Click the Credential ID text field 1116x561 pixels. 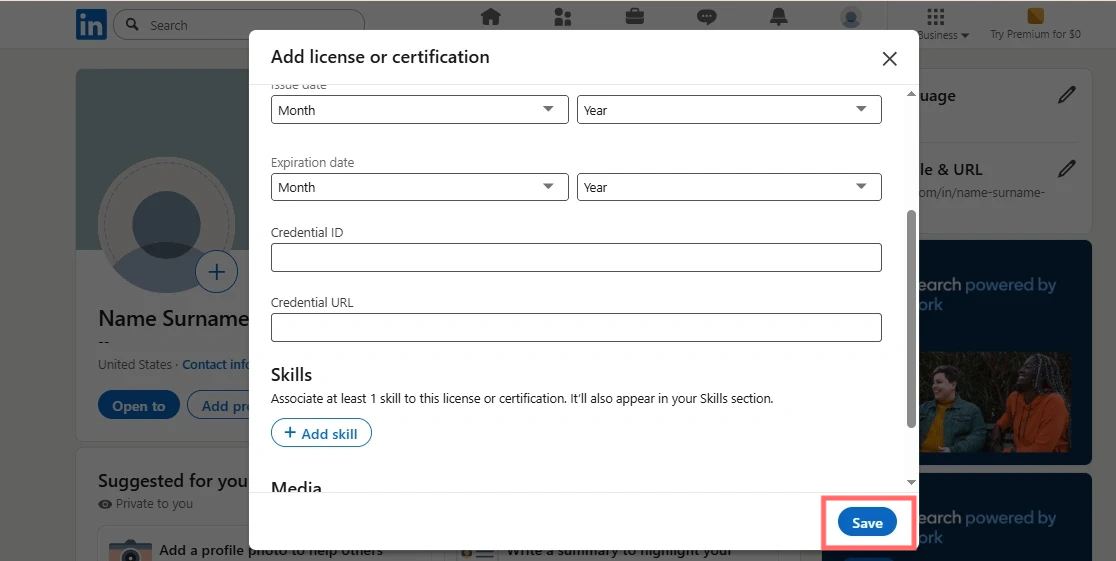(576, 258)
